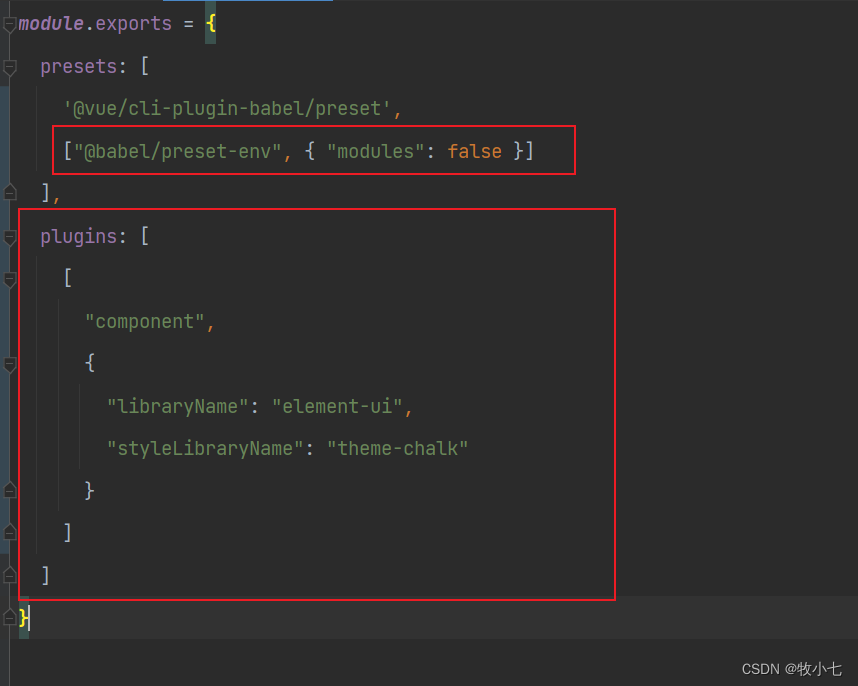The height and width of the screenshot is (686, 858).
Task: Click the "@babel/preset-env" string
Action: click(178, 152)
